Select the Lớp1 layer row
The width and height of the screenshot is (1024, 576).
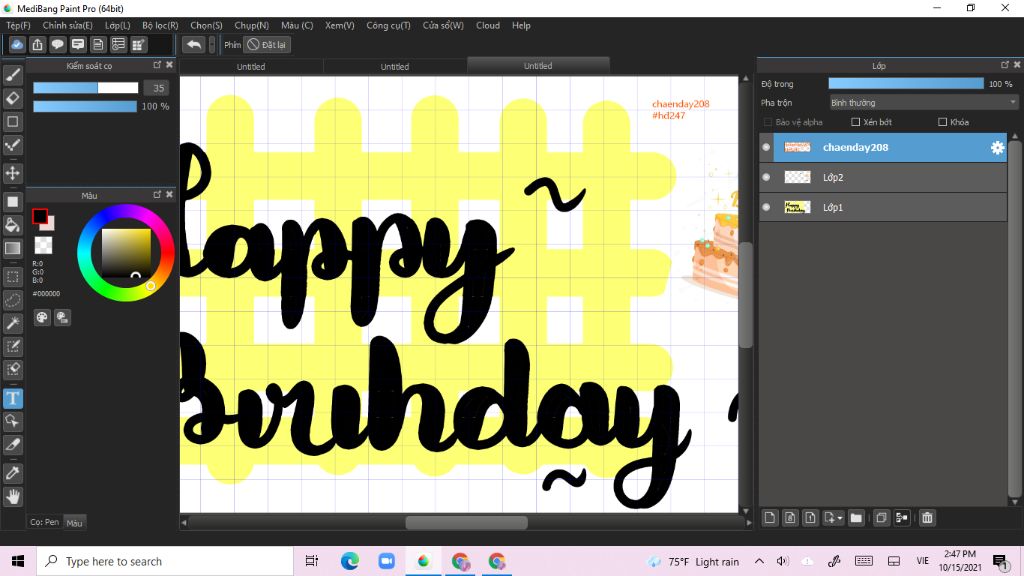883,207
